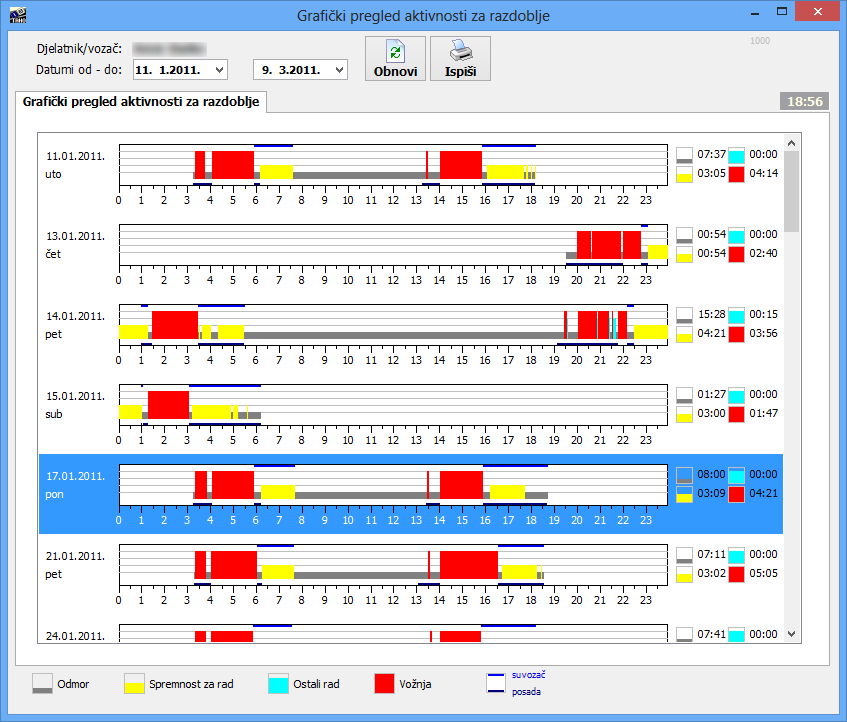Screen dimensions: 847x722
Task: Select the 11.01.2011. uto row
Action: [411, 174]
